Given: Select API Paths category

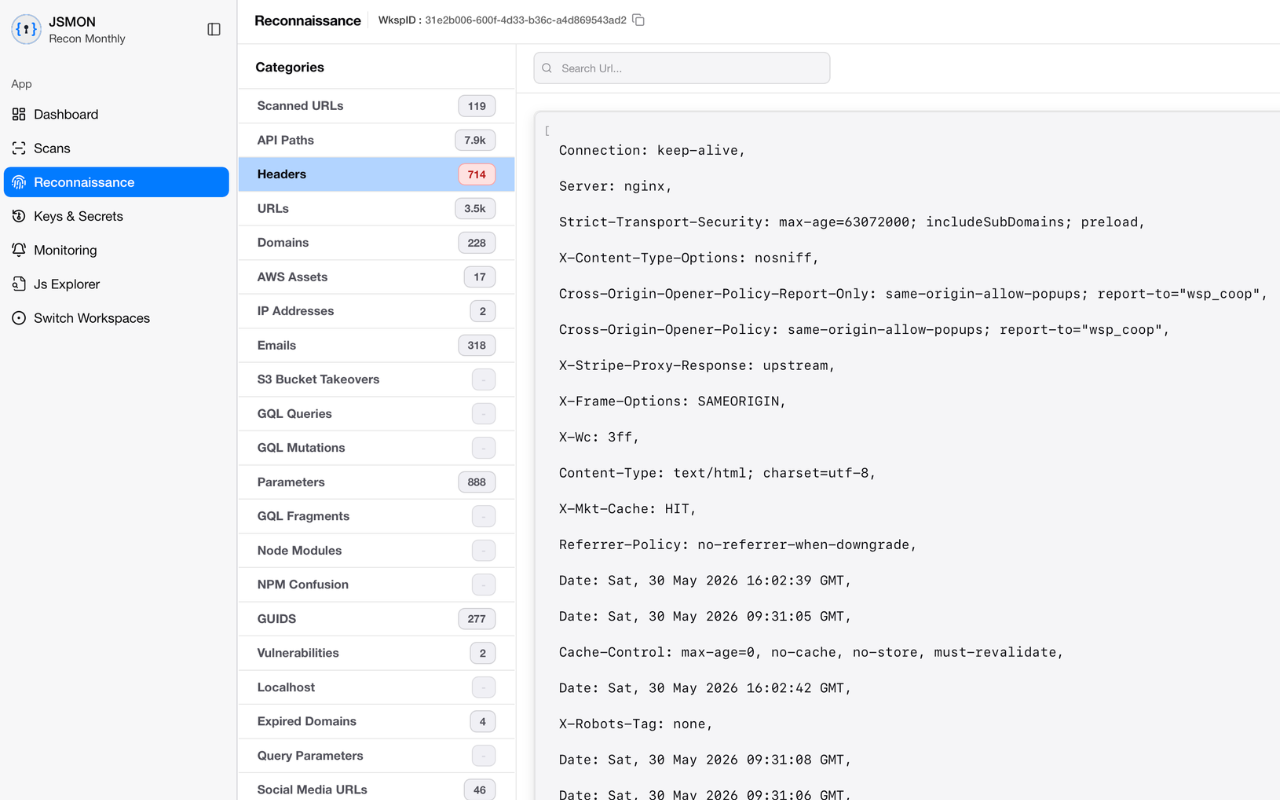Looking at the screenshot, I should [x=376, y=140].
